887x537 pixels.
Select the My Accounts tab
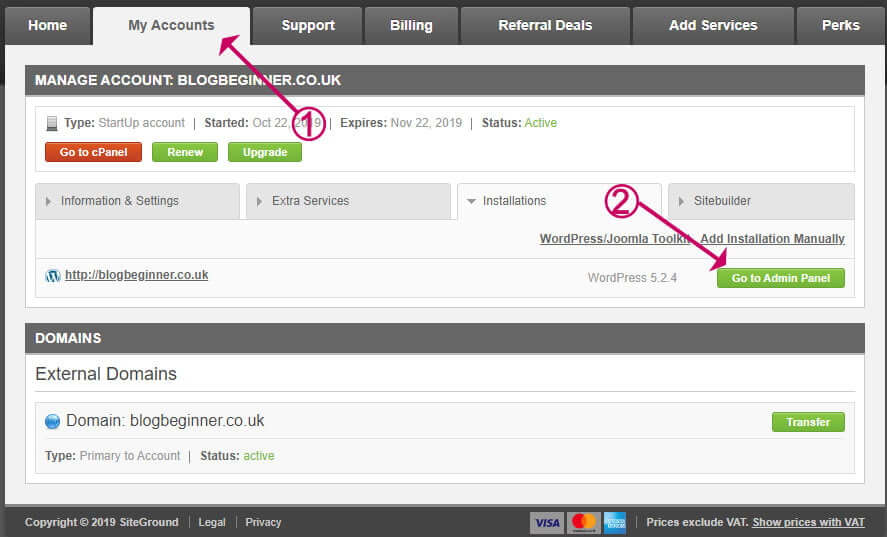171,25
